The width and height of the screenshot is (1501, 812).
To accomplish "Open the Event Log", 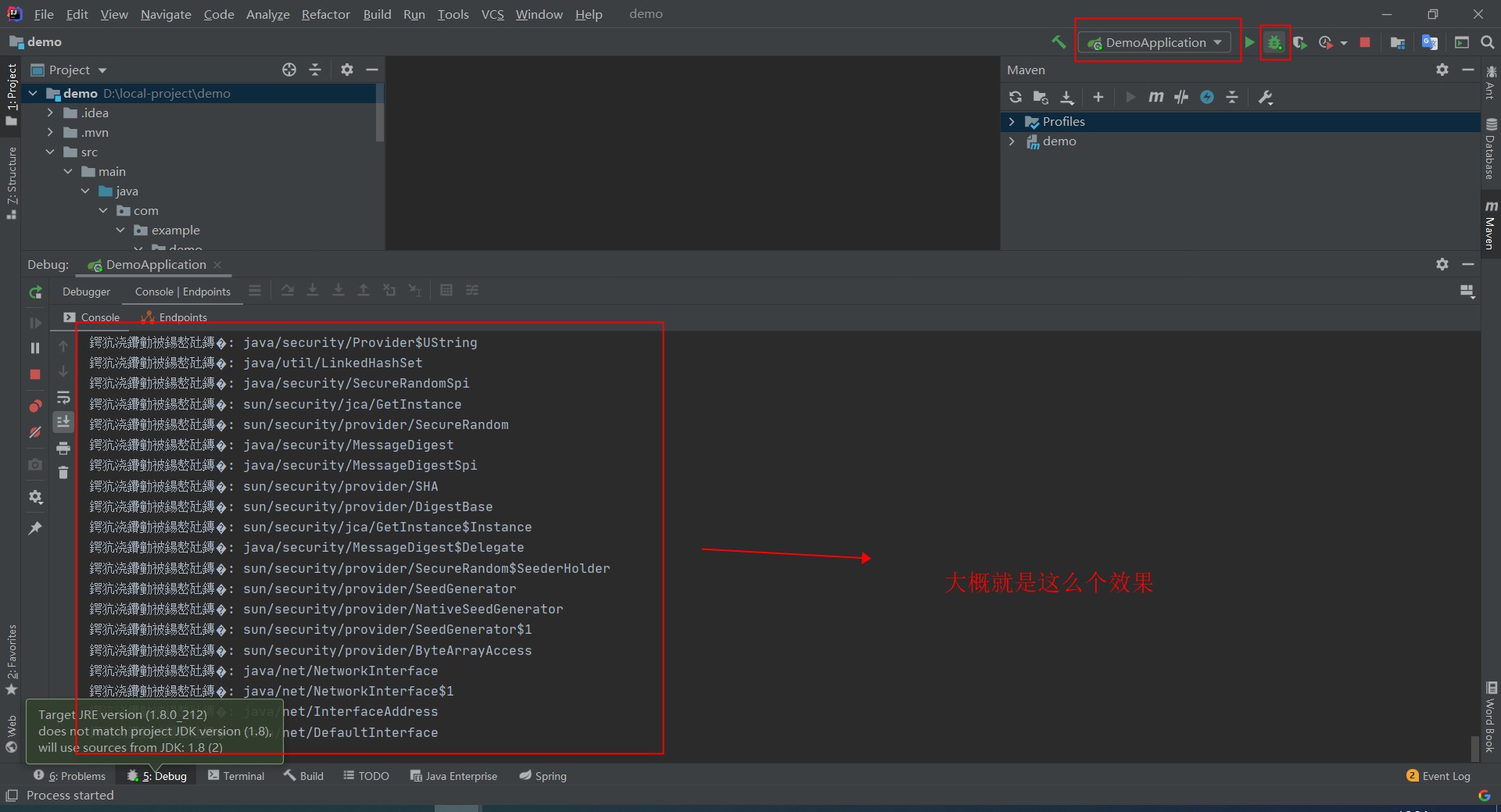I will coord(1438,776).
